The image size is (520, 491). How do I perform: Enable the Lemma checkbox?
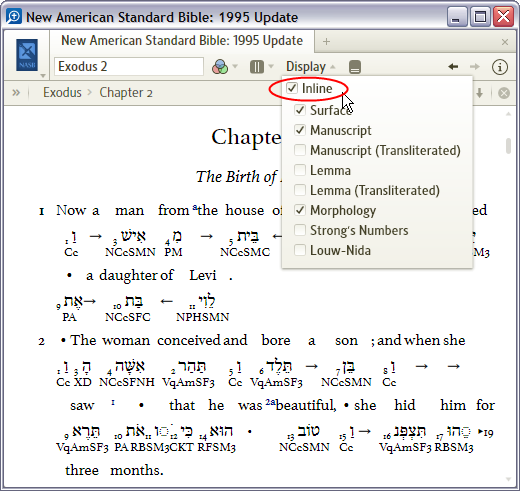(x=300, y=170)
